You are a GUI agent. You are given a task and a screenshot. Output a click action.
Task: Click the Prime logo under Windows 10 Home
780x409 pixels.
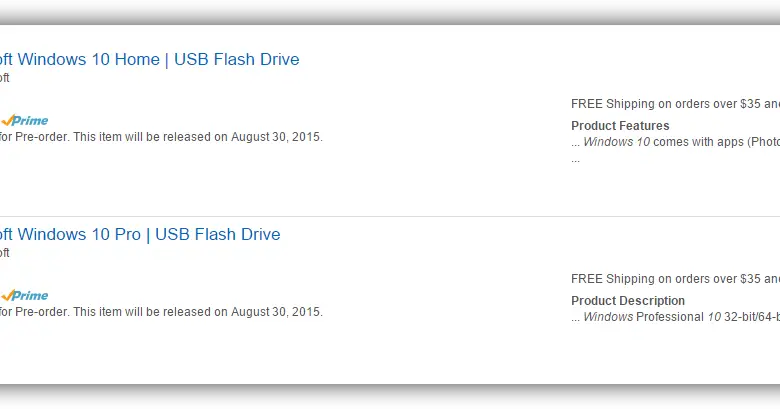pyautogui.click(x=24, y=120)
